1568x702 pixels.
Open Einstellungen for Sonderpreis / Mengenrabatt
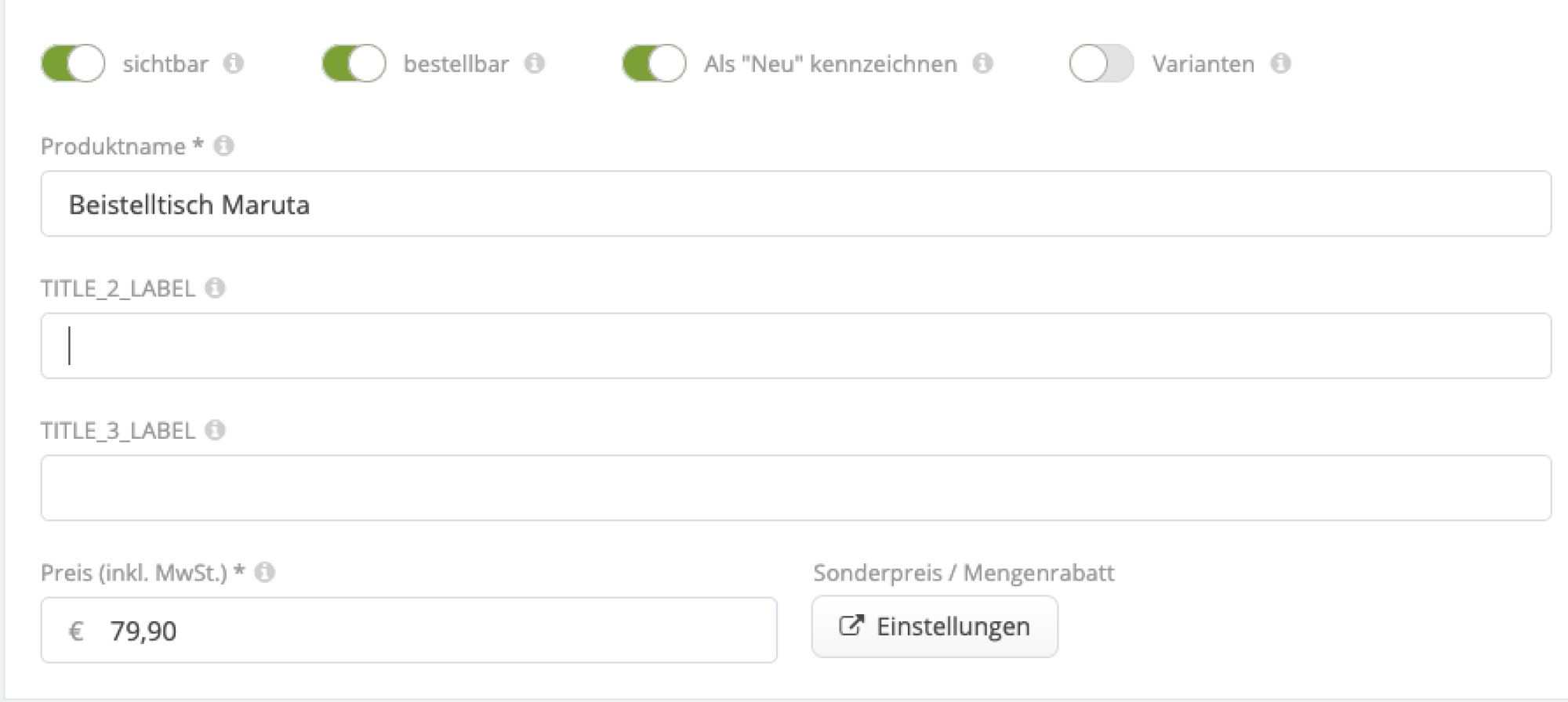935,626
